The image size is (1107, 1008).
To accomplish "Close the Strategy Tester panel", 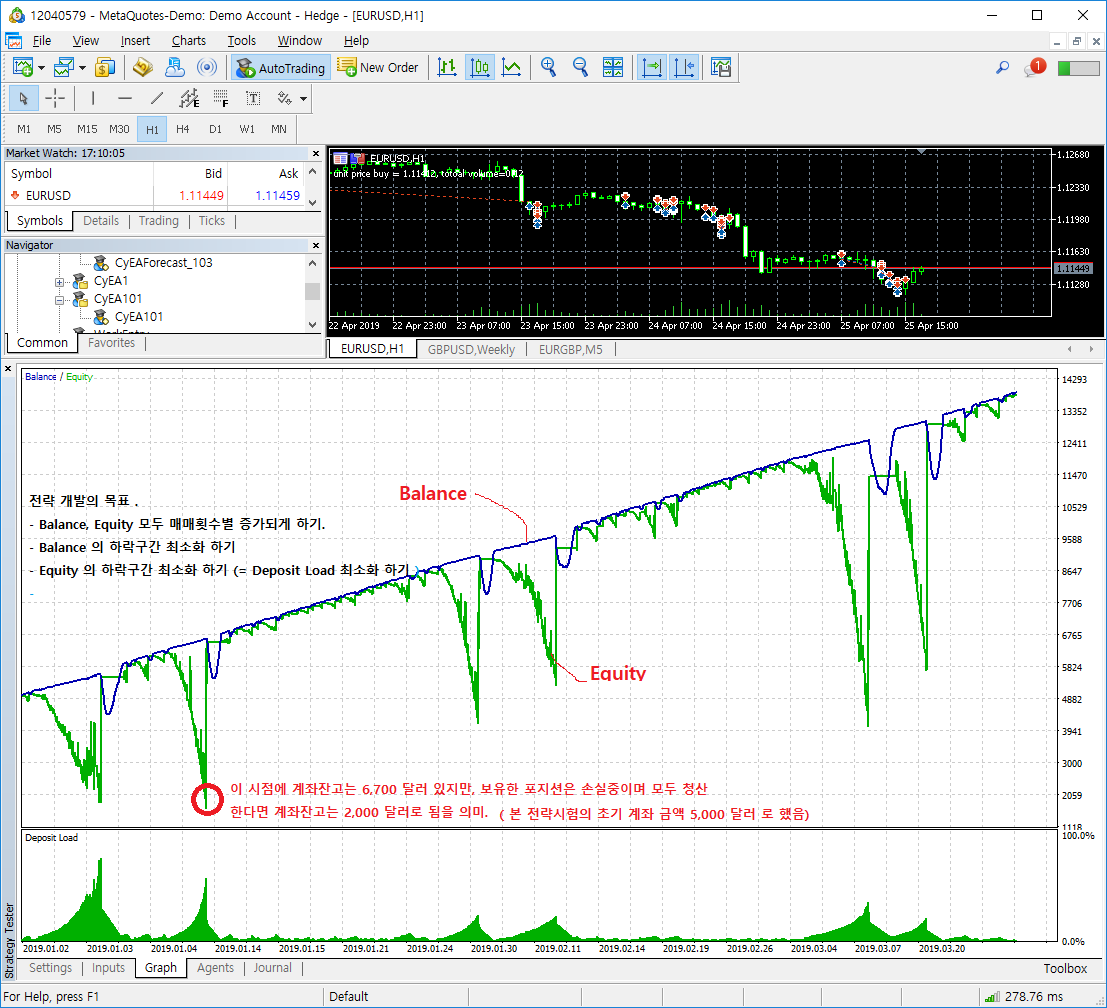I will coord(8,369).
